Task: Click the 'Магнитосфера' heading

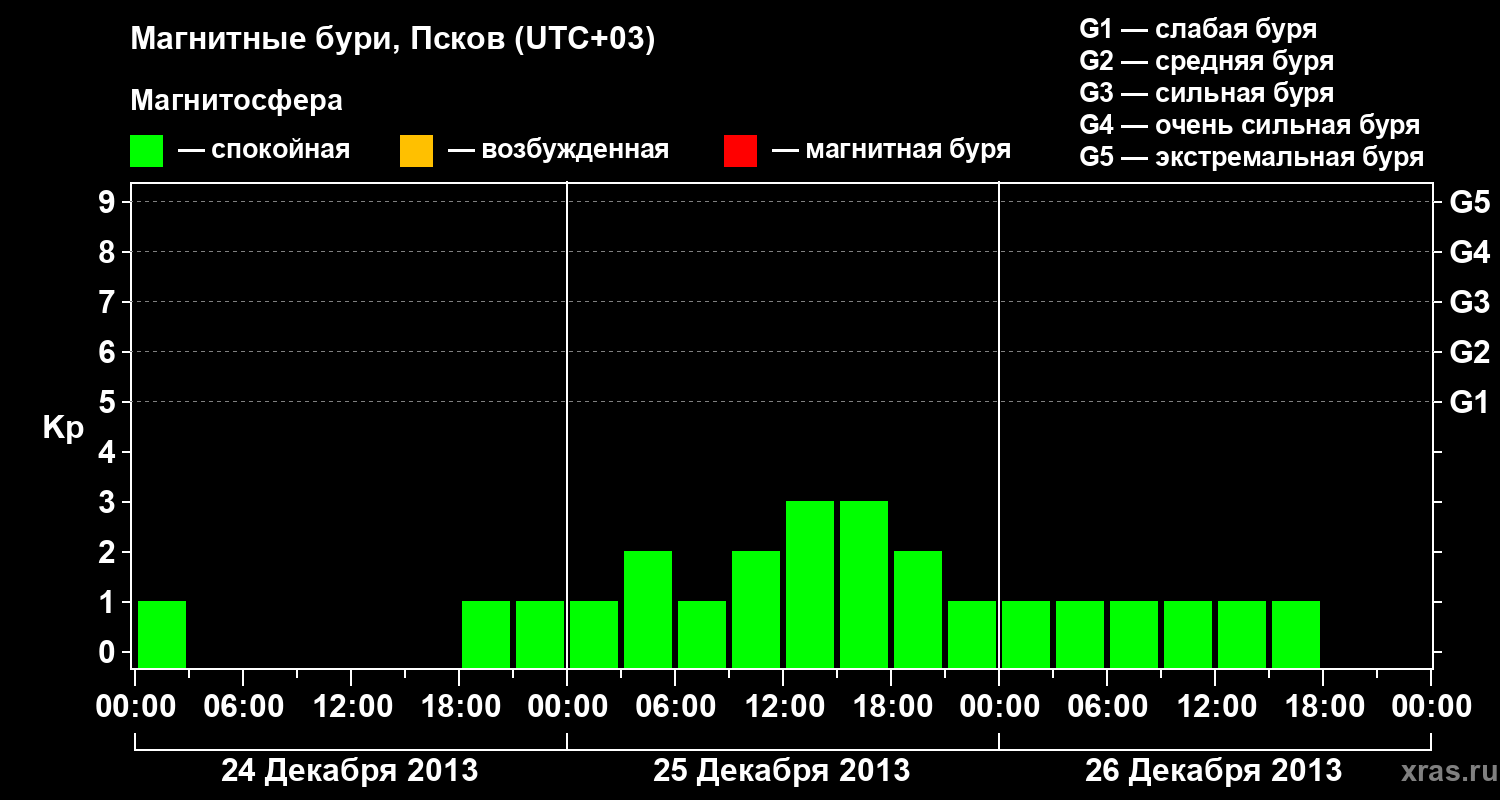Action: point(236,101)
